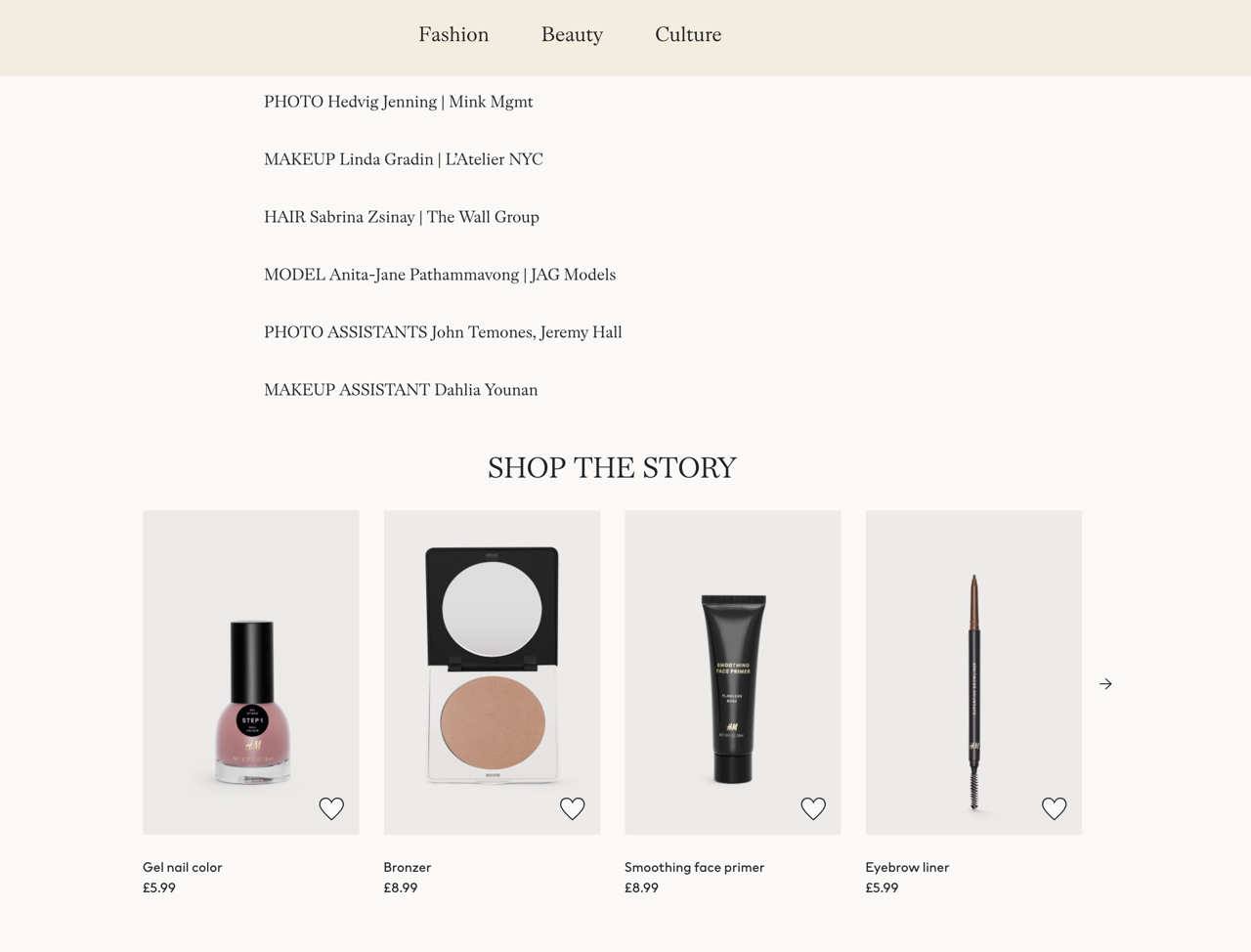Screen dimensions: 1251x952
Task: Click the Bronzer £8.99 price
Action: 401,887
